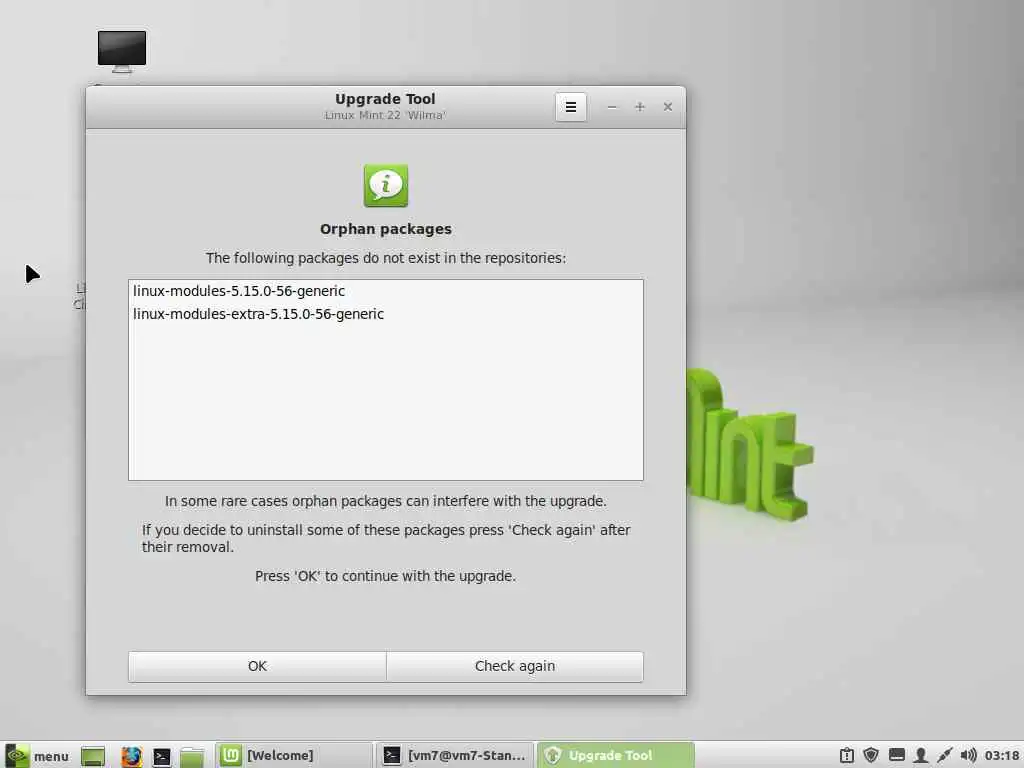Open the notifications tray icon

pos(847,756)
